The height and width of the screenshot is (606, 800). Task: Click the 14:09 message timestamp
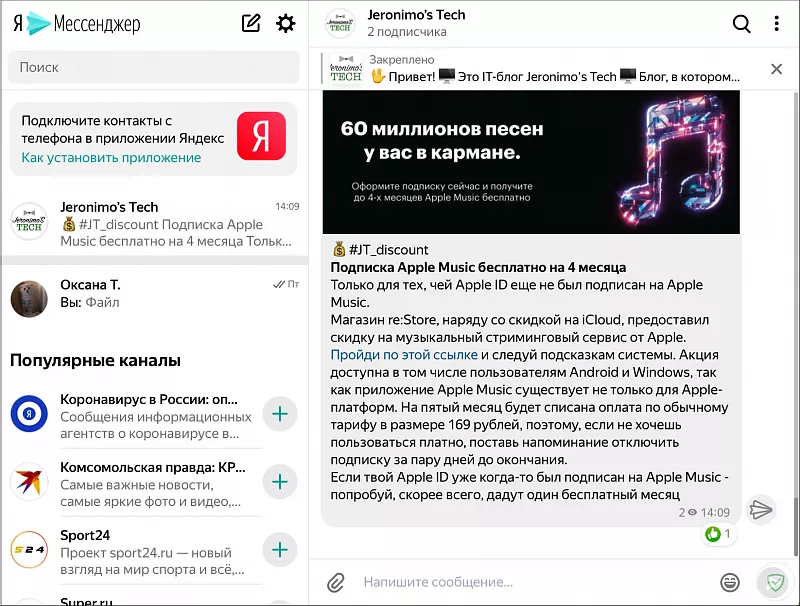[x=715, y=512]
